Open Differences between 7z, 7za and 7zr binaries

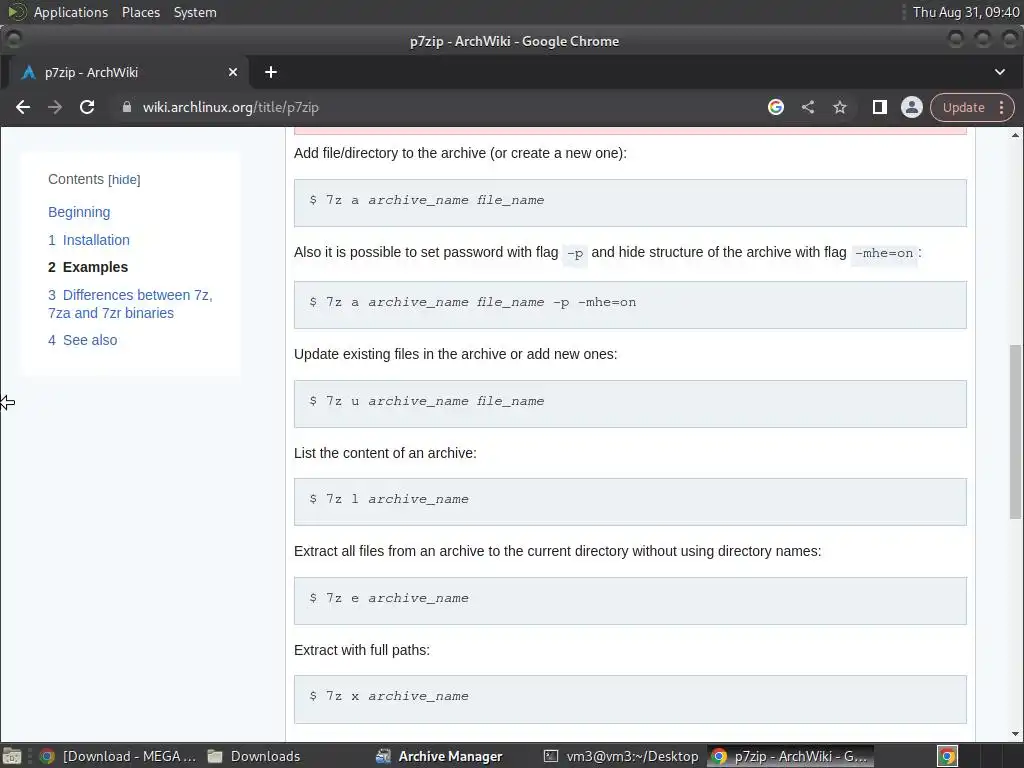[130, 304]
